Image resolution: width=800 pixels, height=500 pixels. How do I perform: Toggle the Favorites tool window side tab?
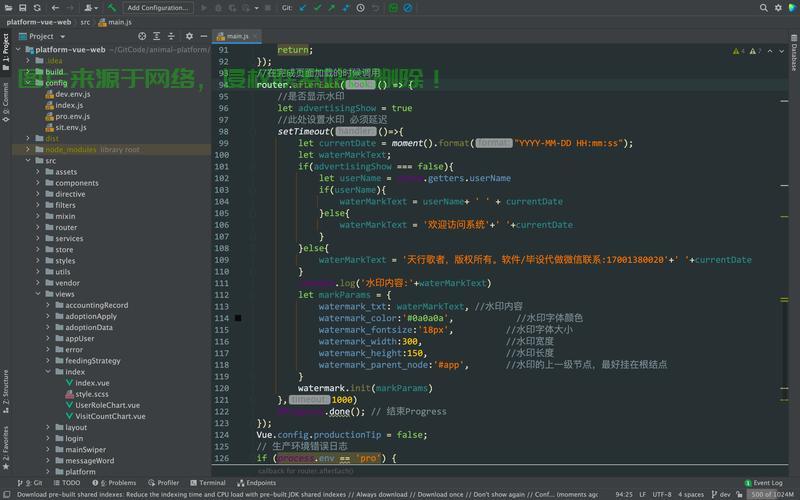point(6,447)
